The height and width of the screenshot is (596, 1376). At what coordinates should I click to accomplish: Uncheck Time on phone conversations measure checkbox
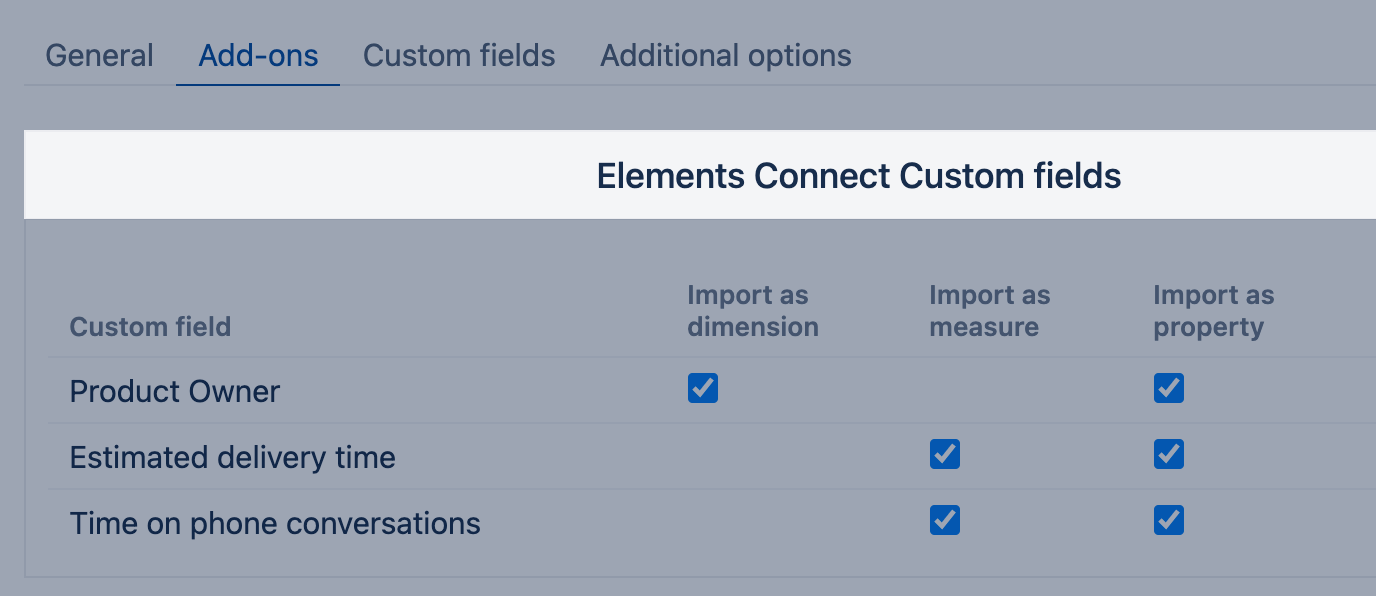pos(944,520)
